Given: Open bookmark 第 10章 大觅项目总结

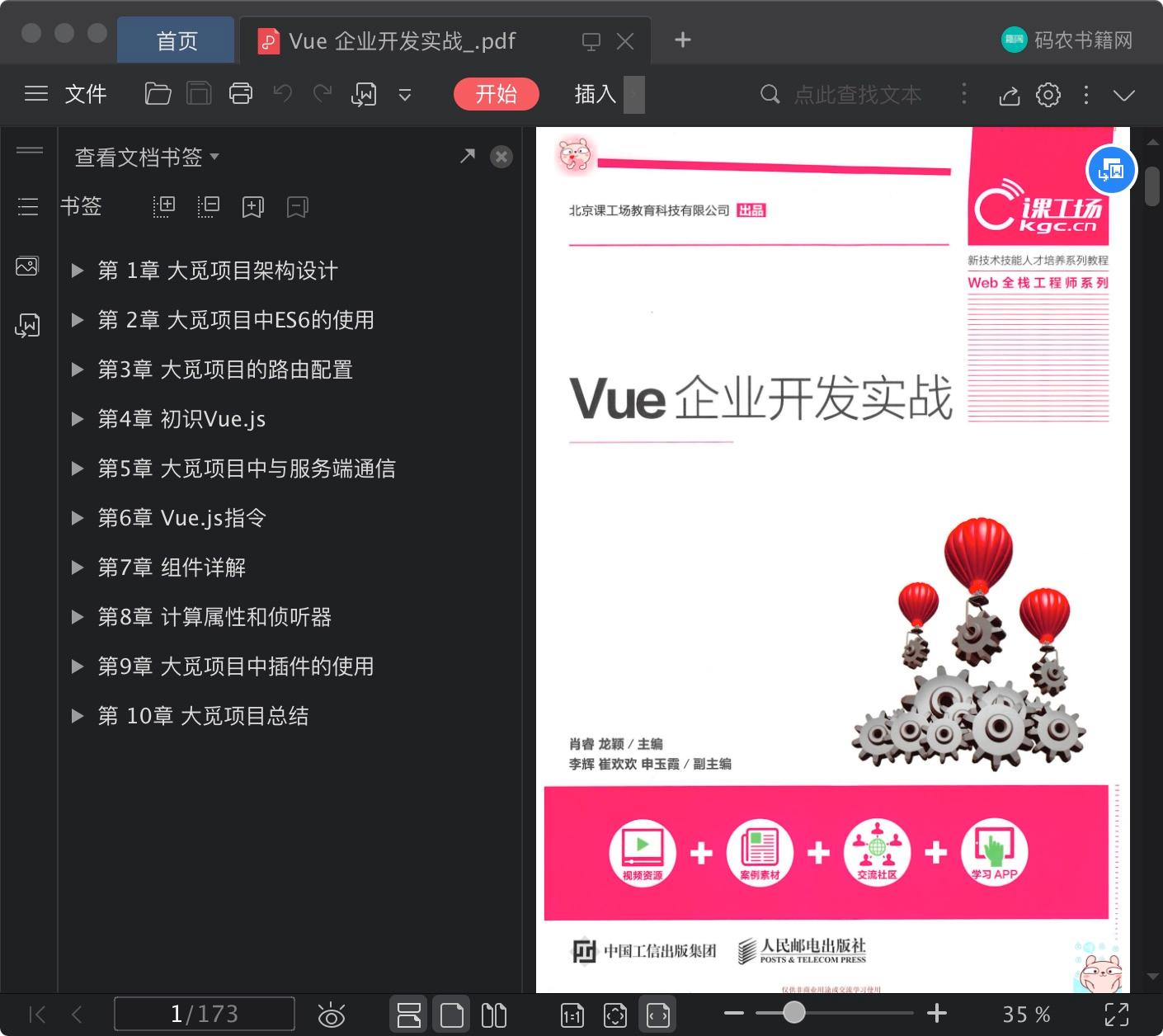Looking at the screenshot, I should click(203, 716).
